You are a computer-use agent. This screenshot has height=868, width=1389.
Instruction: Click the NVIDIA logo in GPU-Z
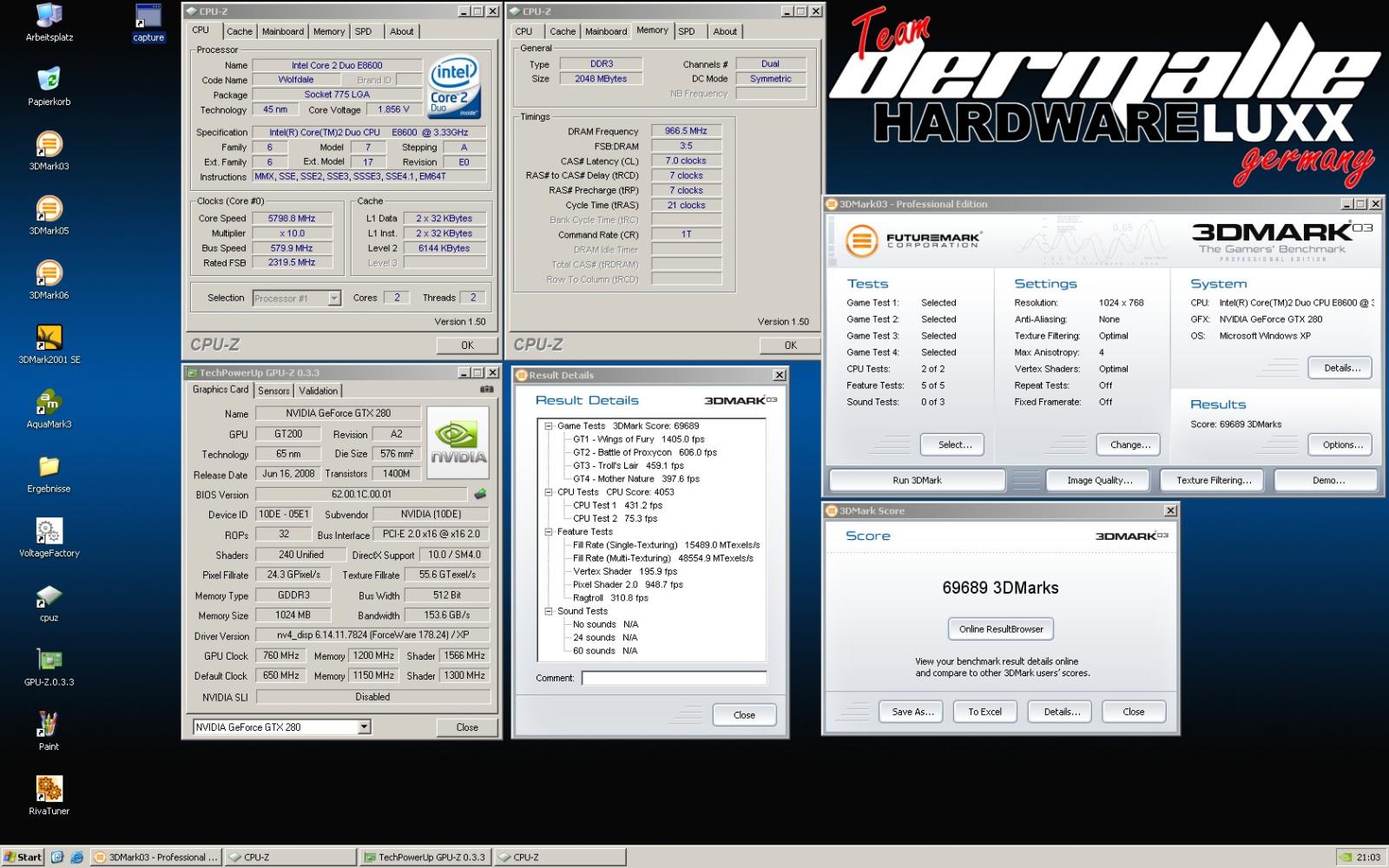tap(458, 442)
